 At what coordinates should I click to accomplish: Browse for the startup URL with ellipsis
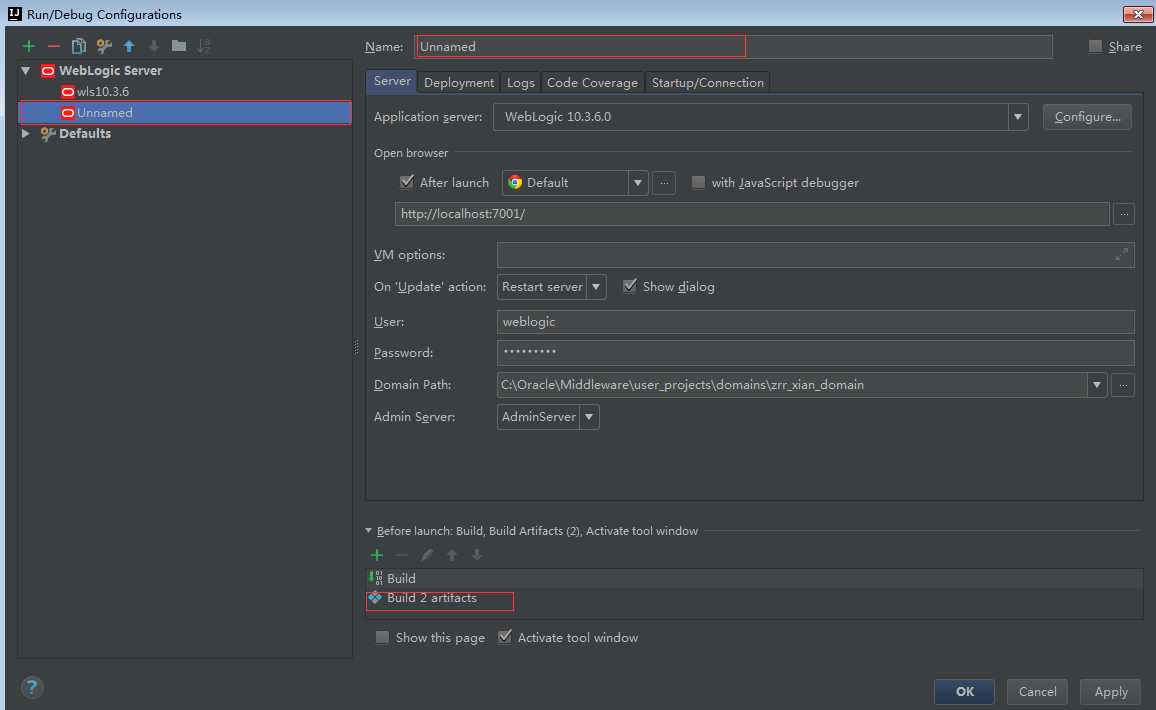coord(1124,214)
